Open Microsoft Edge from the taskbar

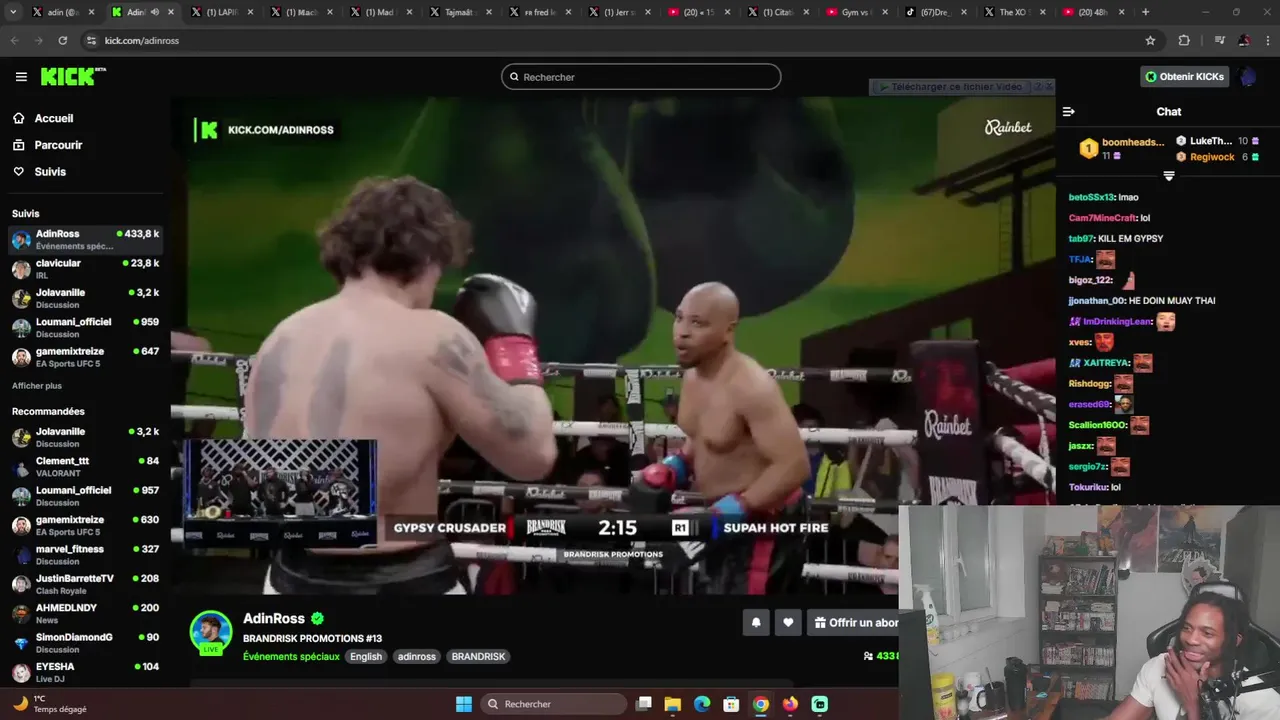point(702,704)
